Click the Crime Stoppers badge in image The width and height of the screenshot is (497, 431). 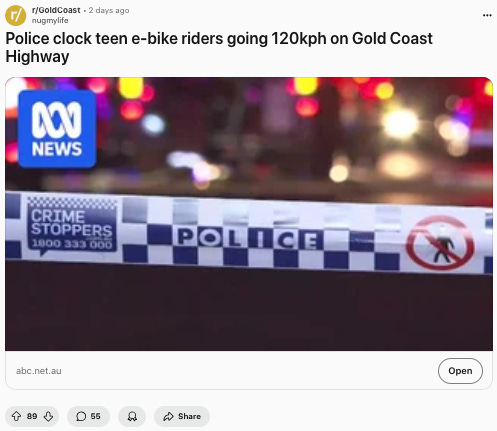coord(72,227)
